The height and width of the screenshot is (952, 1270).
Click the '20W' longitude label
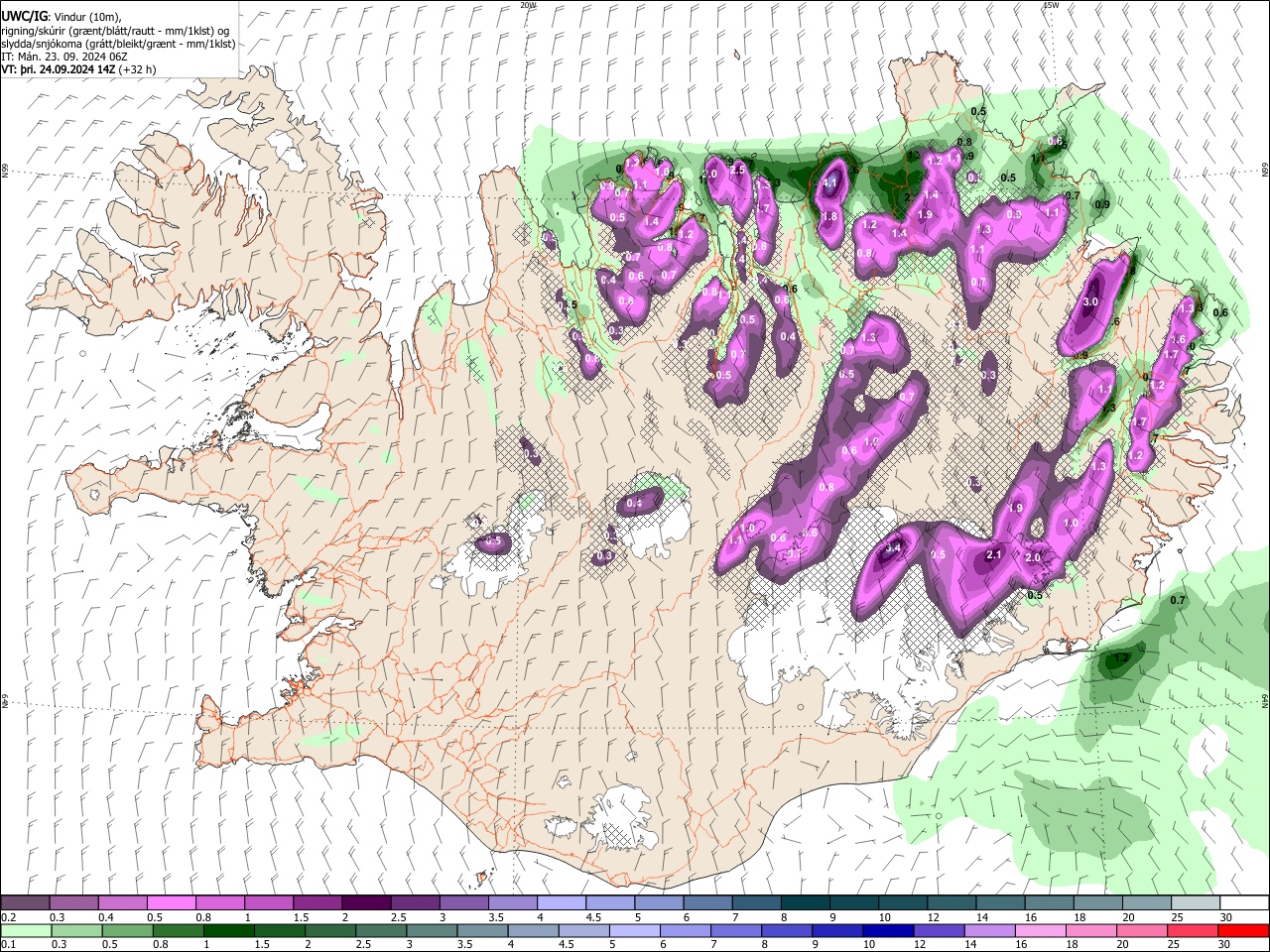(x=528, y=5)
